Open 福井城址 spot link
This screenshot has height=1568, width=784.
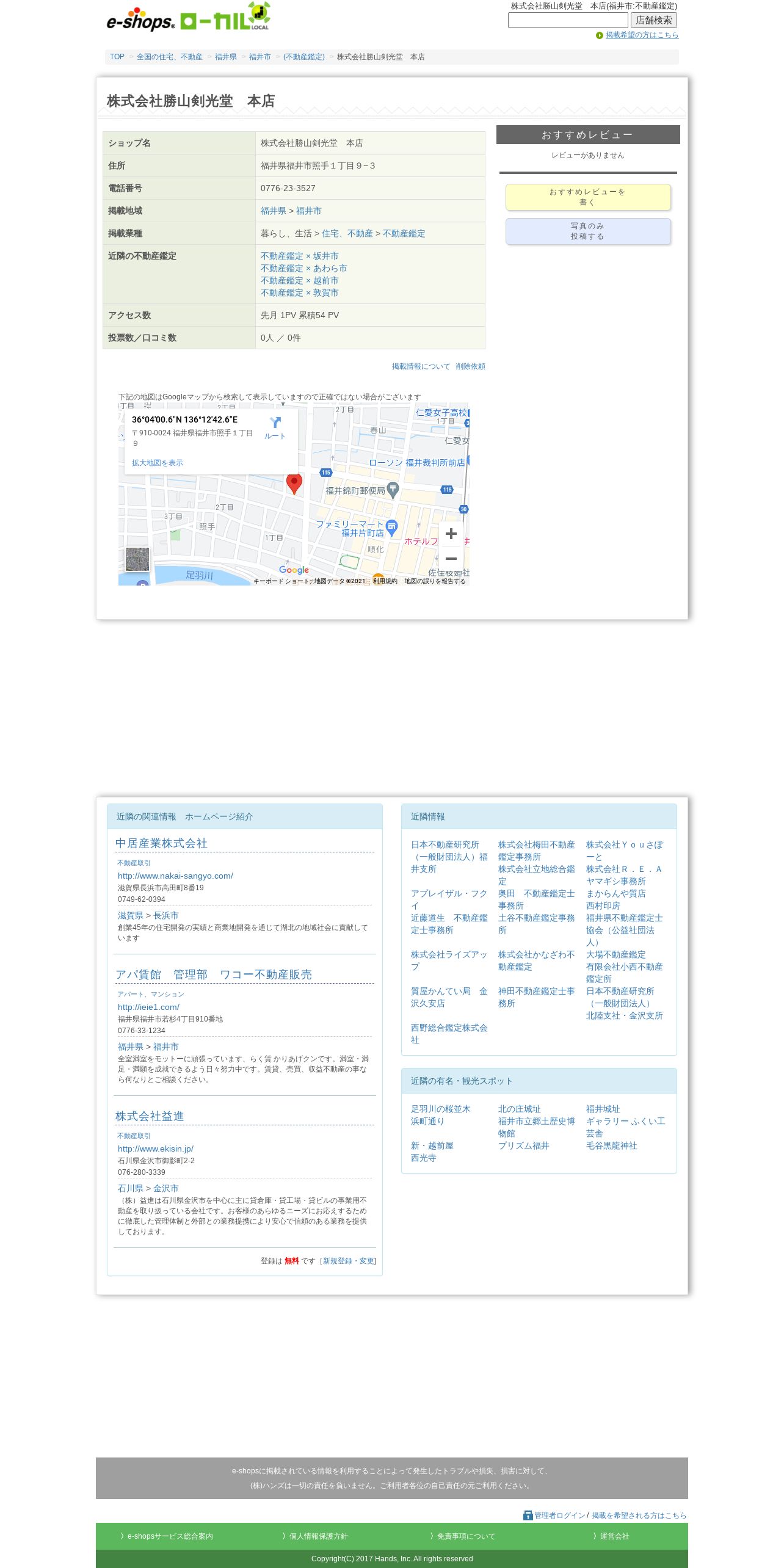(x=603, y=1109)
